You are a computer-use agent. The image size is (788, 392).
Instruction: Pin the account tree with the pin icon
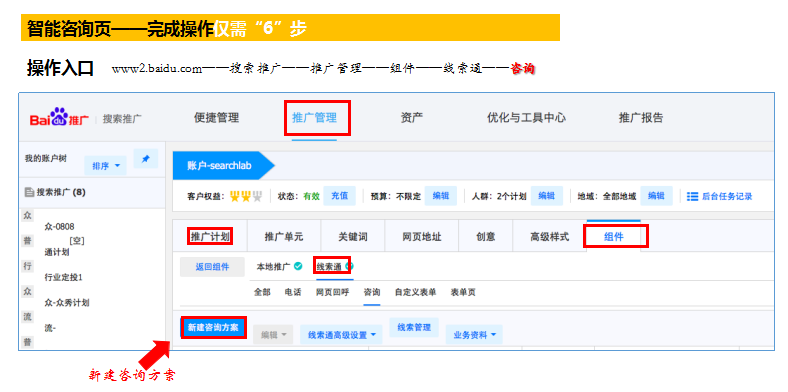(146, 159)
